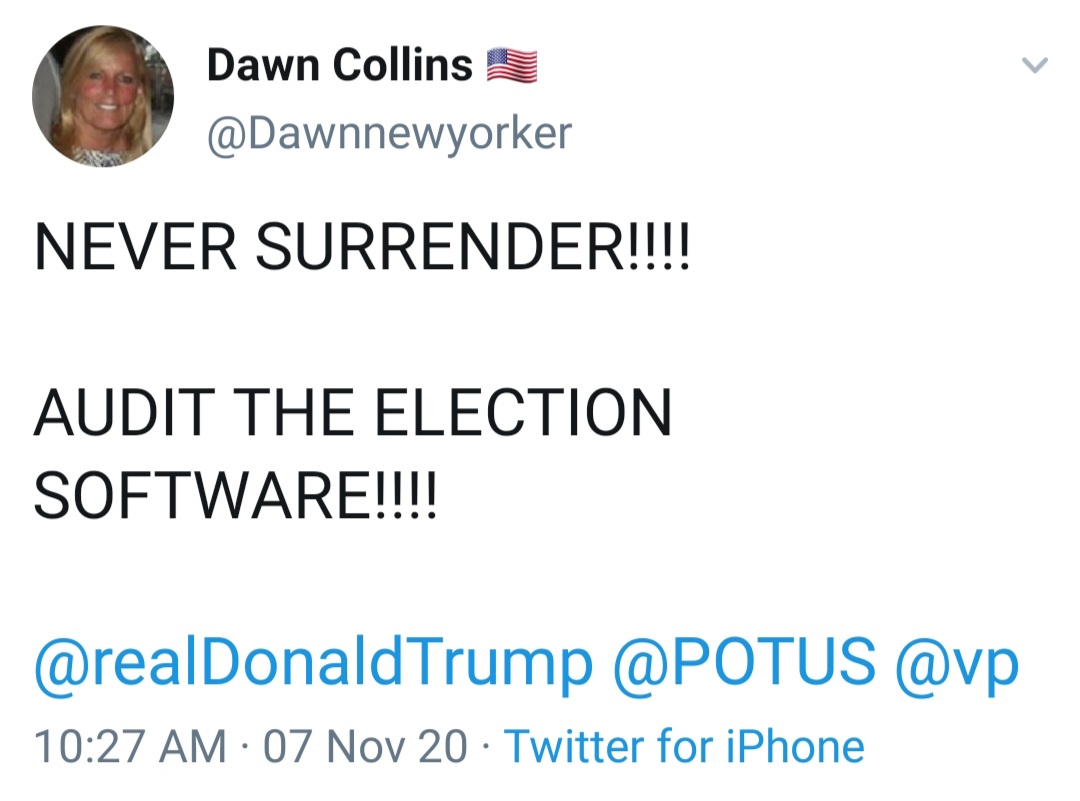Open the @vp mention
Viewport: 1080px width, 801px height.
(x=957, y=665)
